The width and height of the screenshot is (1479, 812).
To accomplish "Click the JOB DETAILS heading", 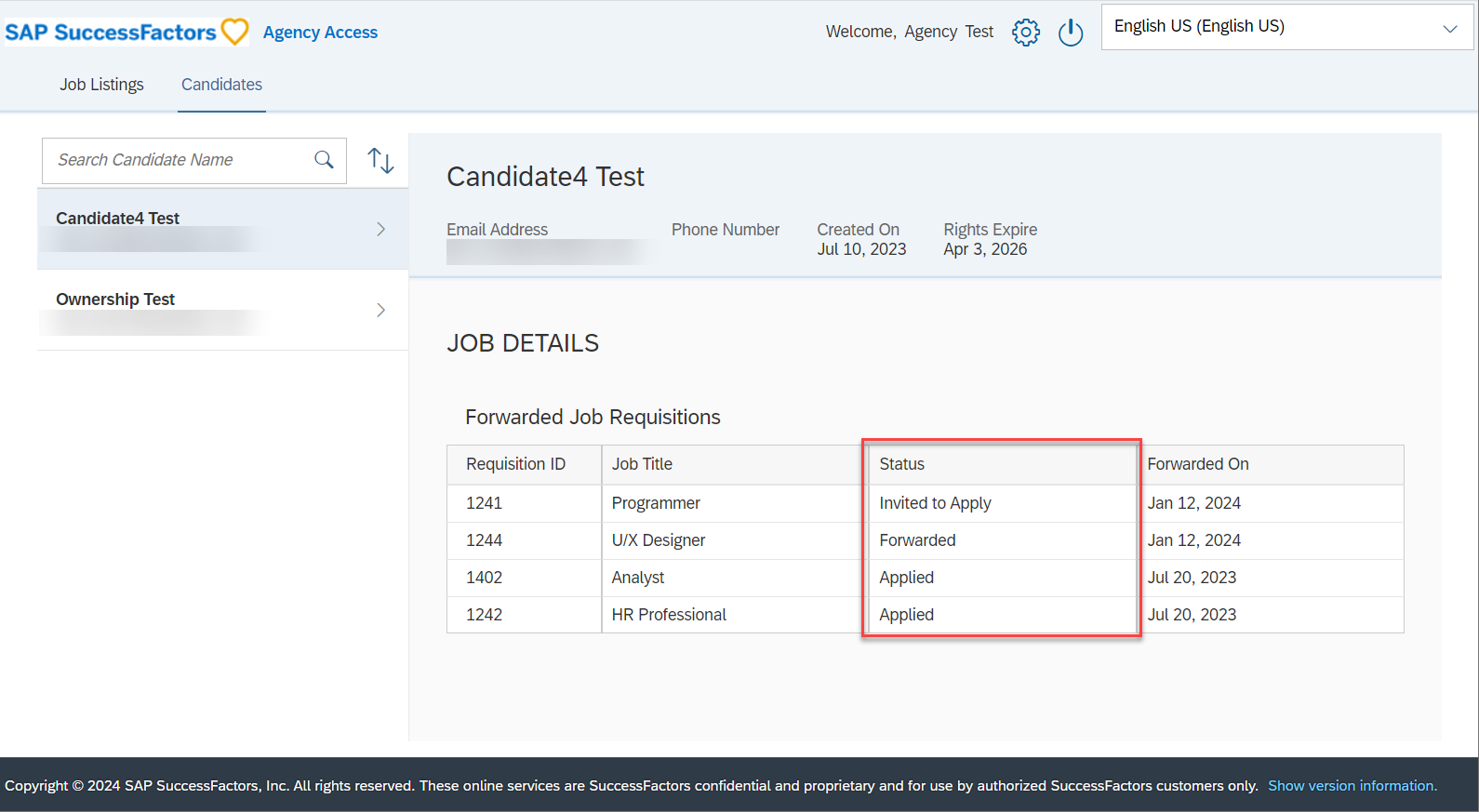I will pos(523,343).
